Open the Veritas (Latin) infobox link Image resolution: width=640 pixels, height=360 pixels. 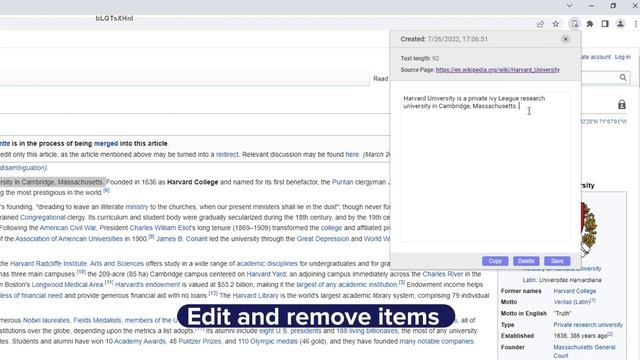pos(573,302)
